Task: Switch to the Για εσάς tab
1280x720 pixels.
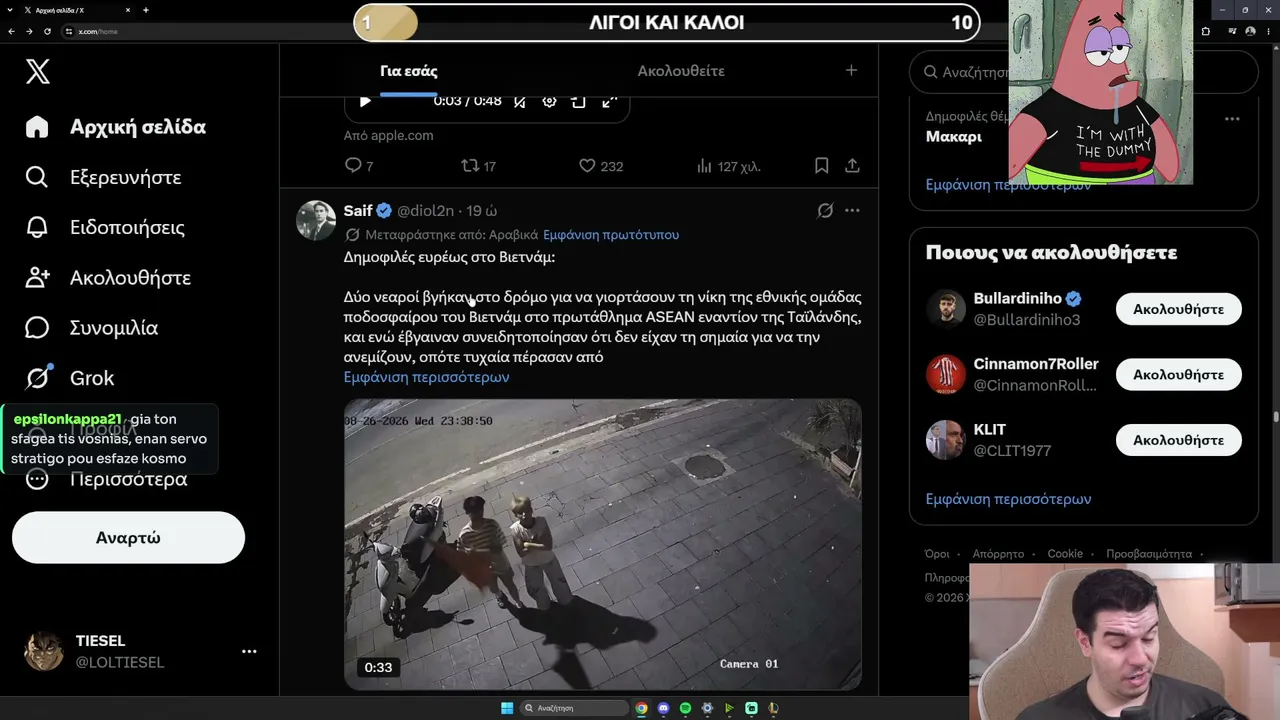Action: [409, 71]
